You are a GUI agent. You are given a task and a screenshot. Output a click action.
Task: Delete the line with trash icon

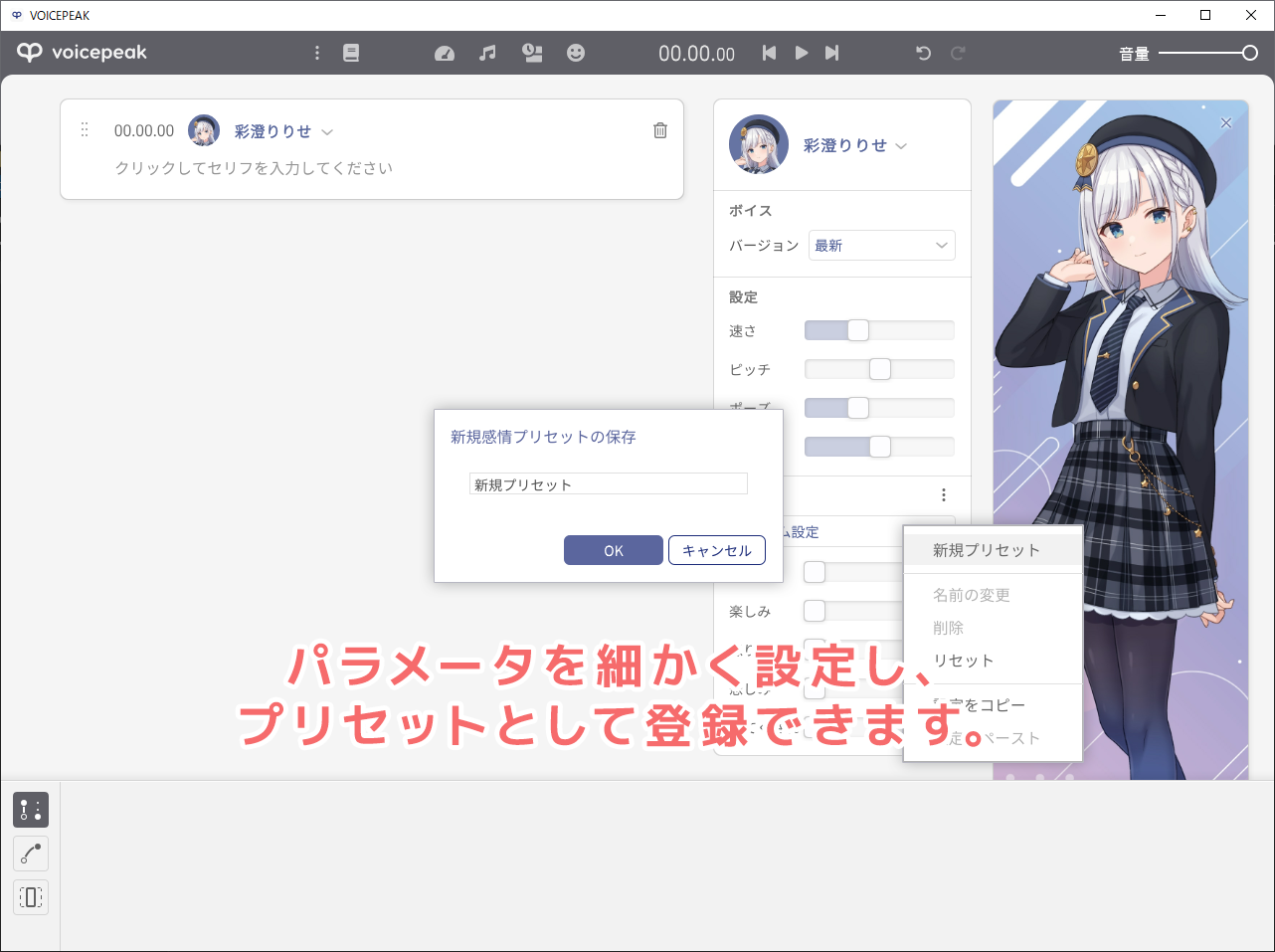pyautogui.click(x=660, y=130)
